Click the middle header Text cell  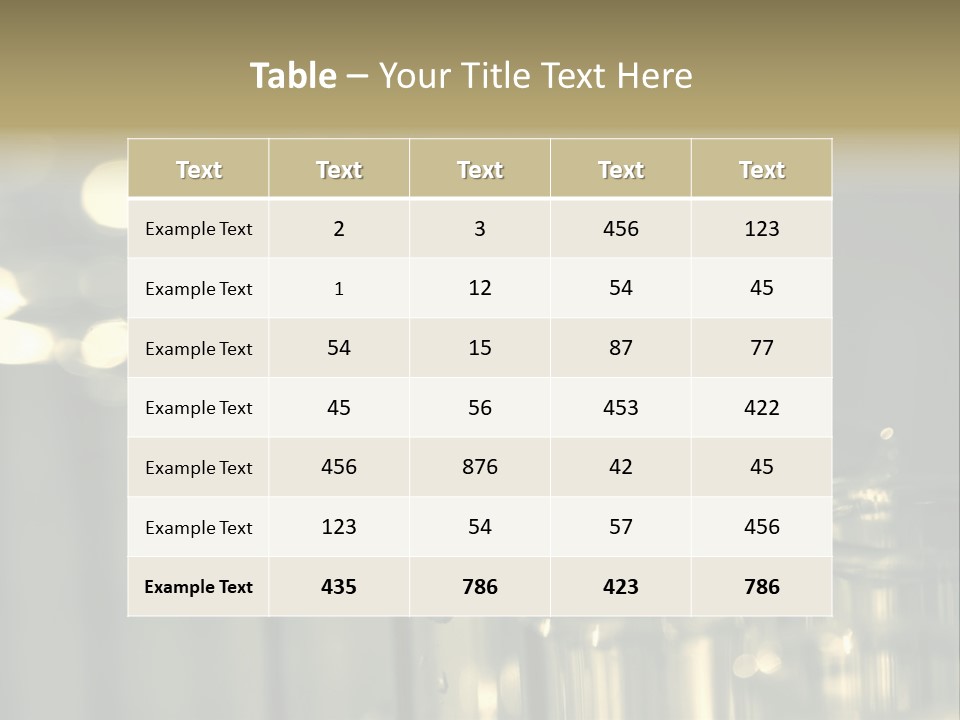coord(480,170)
